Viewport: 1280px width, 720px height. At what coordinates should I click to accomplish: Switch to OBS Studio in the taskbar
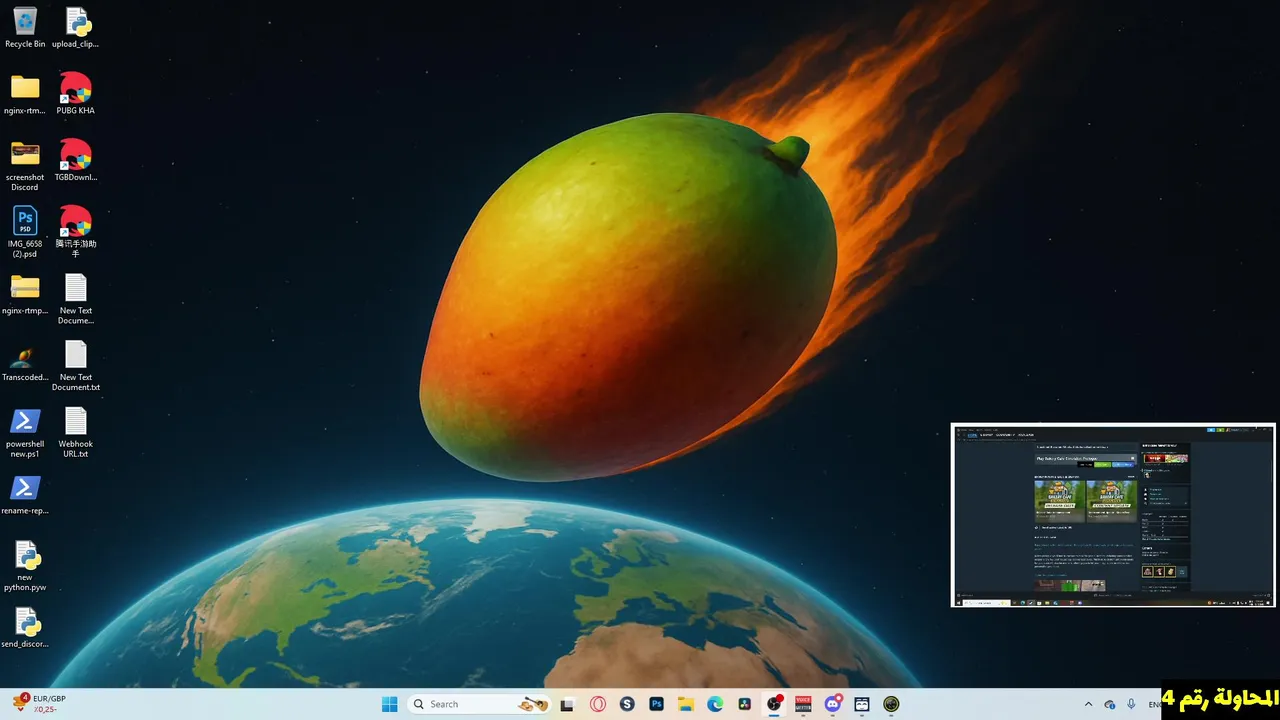[x=774, y=704]
